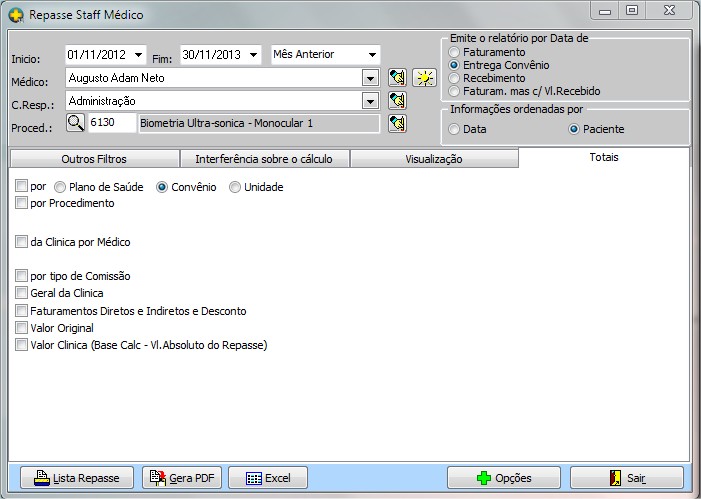Enable the 'por Procedimento' checkbox
This screenshot has height=499, width=701.
coord(22,203)
